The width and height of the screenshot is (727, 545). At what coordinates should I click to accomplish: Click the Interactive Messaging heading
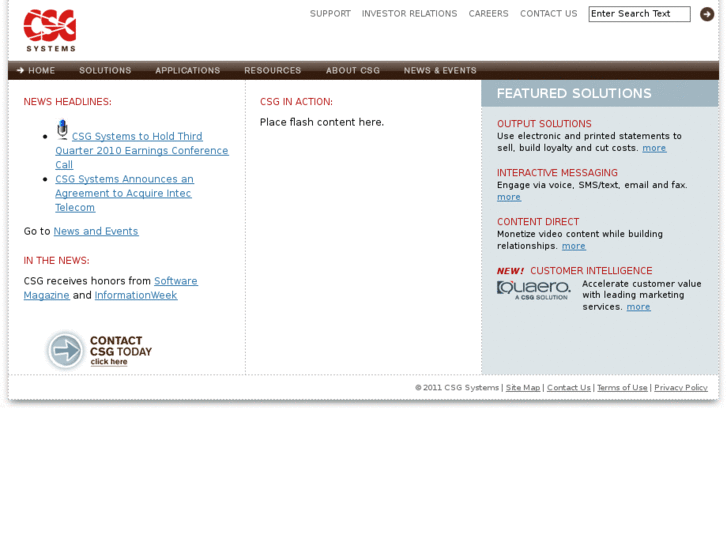click(x=557, y=173)
